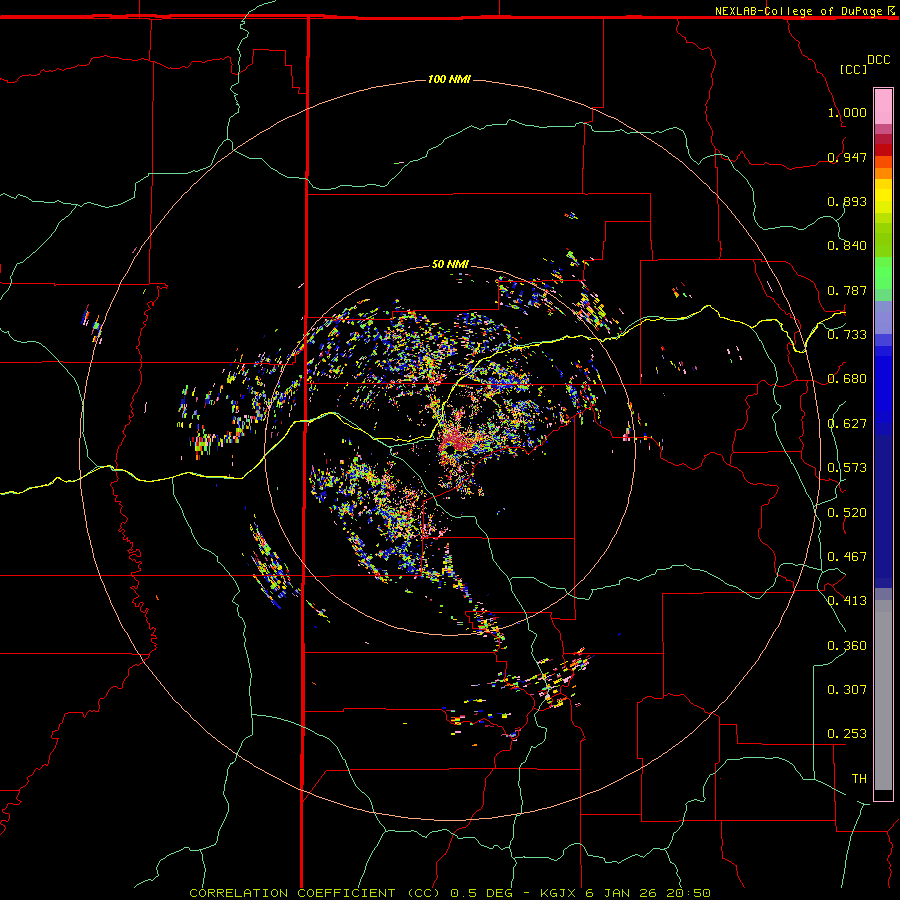This screenshot has width=900, height=900.
Task: Select the 0.947 scale value
Action: click(x=847, y=157)
